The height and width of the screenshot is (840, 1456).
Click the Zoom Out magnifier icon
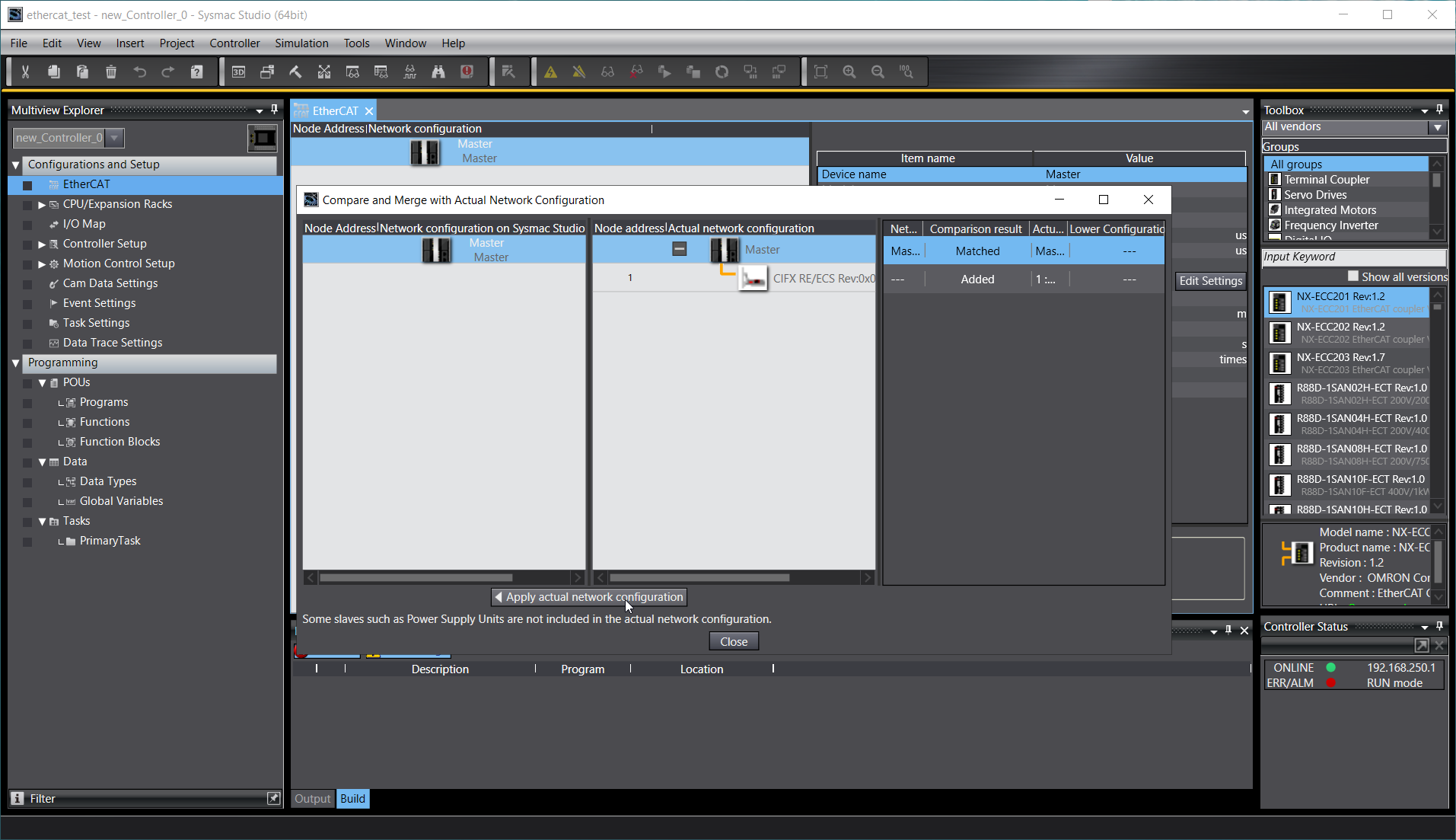[878, 72]
